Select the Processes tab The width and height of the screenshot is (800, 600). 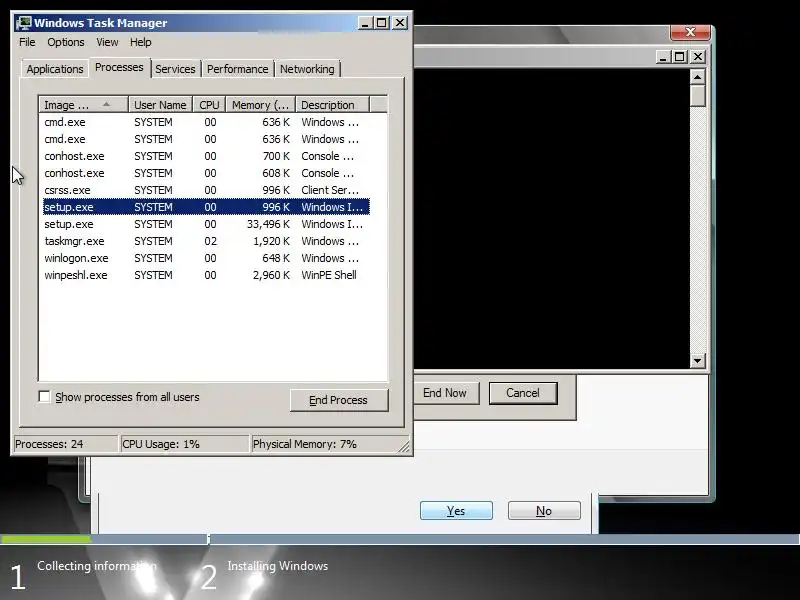click(x=119, y=67)
